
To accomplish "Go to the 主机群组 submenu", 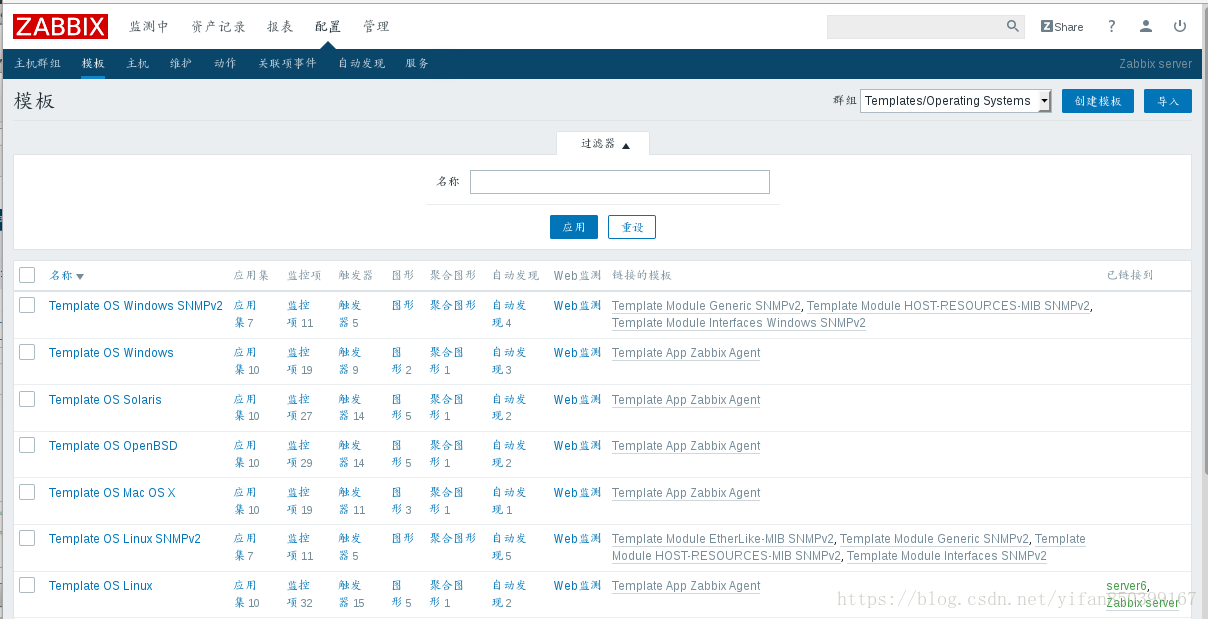I will tap(38, 63).
